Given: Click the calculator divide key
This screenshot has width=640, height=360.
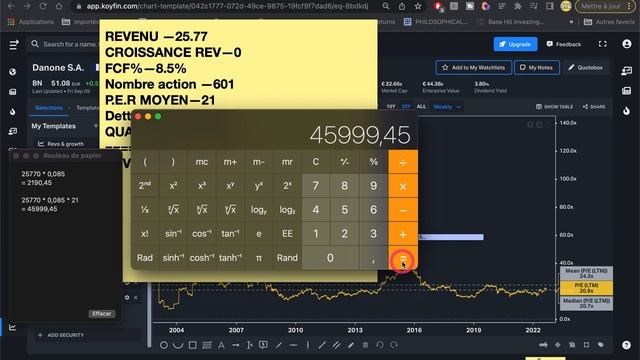Looking at the screenshot, I should click(403, 162).
